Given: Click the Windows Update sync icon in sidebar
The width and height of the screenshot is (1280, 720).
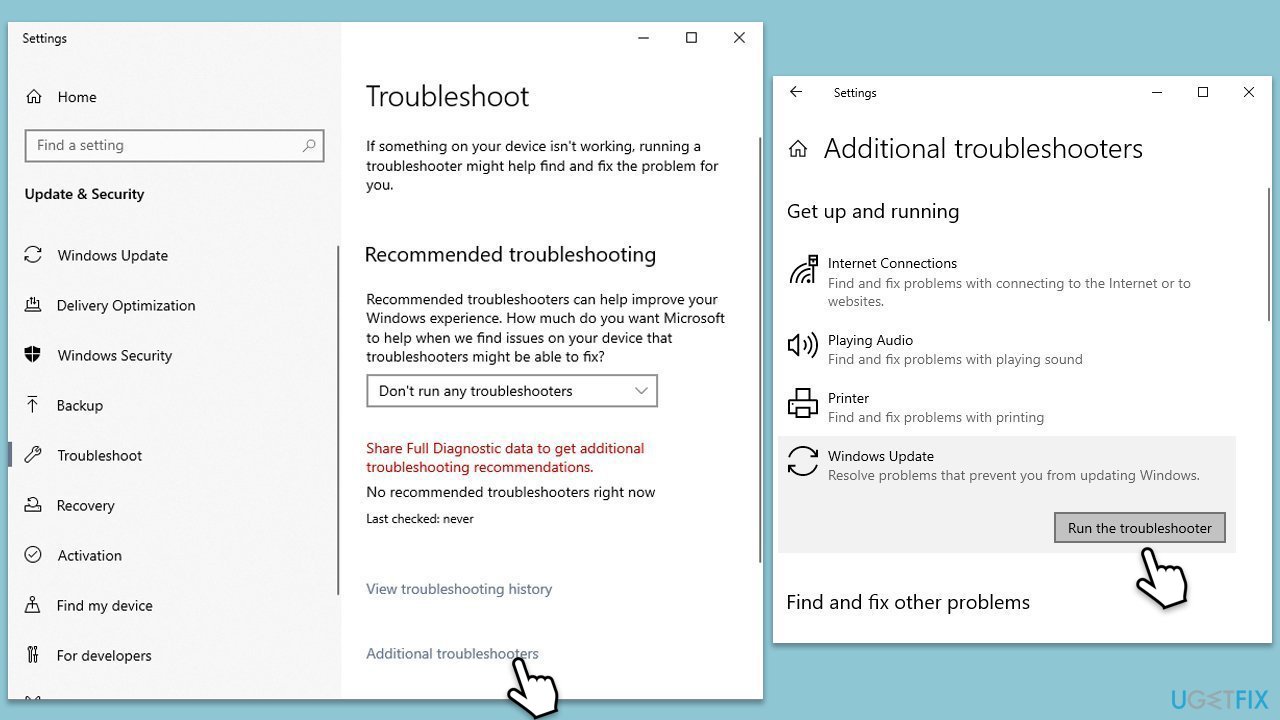Looking at the screenshot, I should 33,255.
